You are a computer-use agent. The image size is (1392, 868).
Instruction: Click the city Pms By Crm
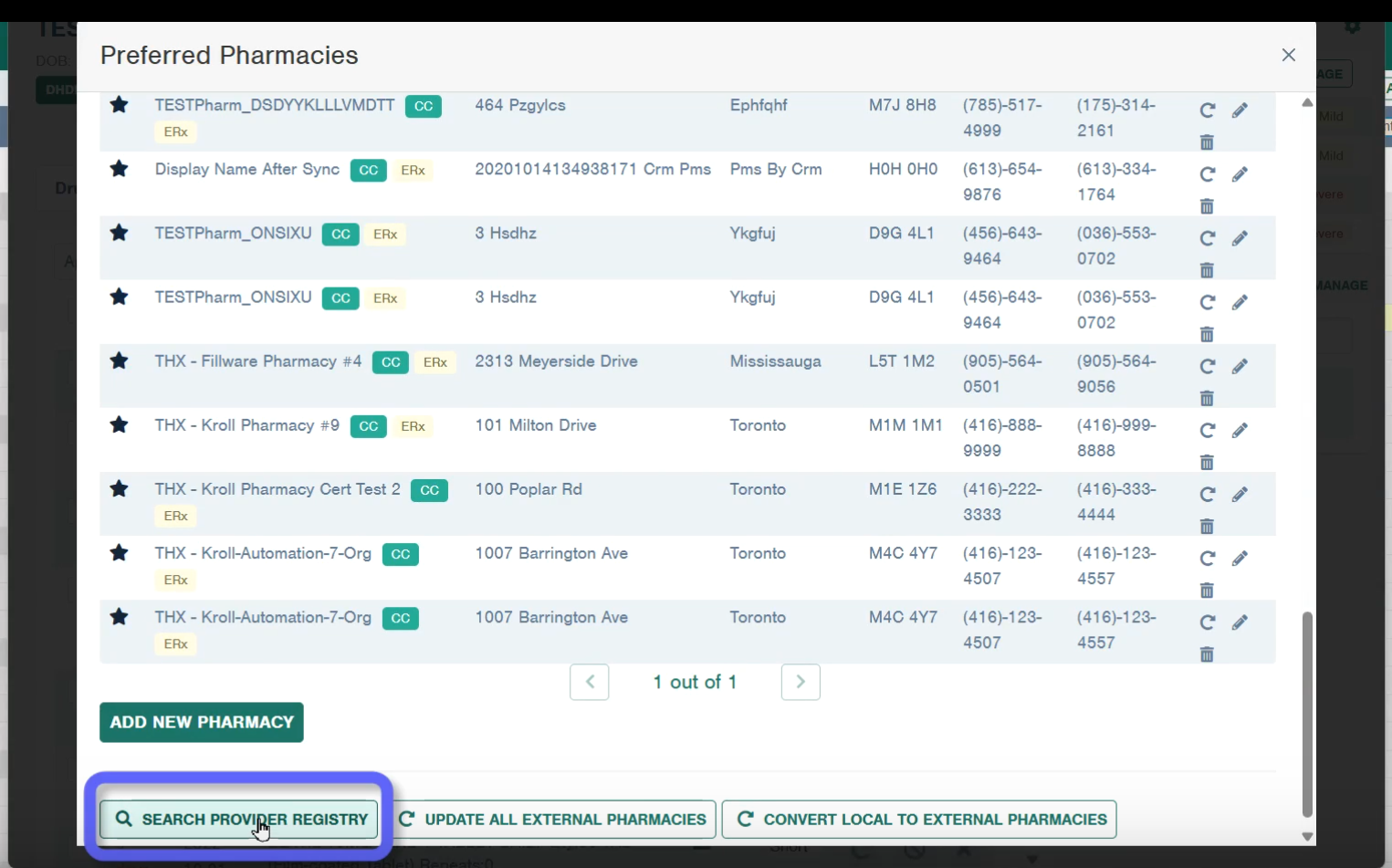[x=776, y=170]
